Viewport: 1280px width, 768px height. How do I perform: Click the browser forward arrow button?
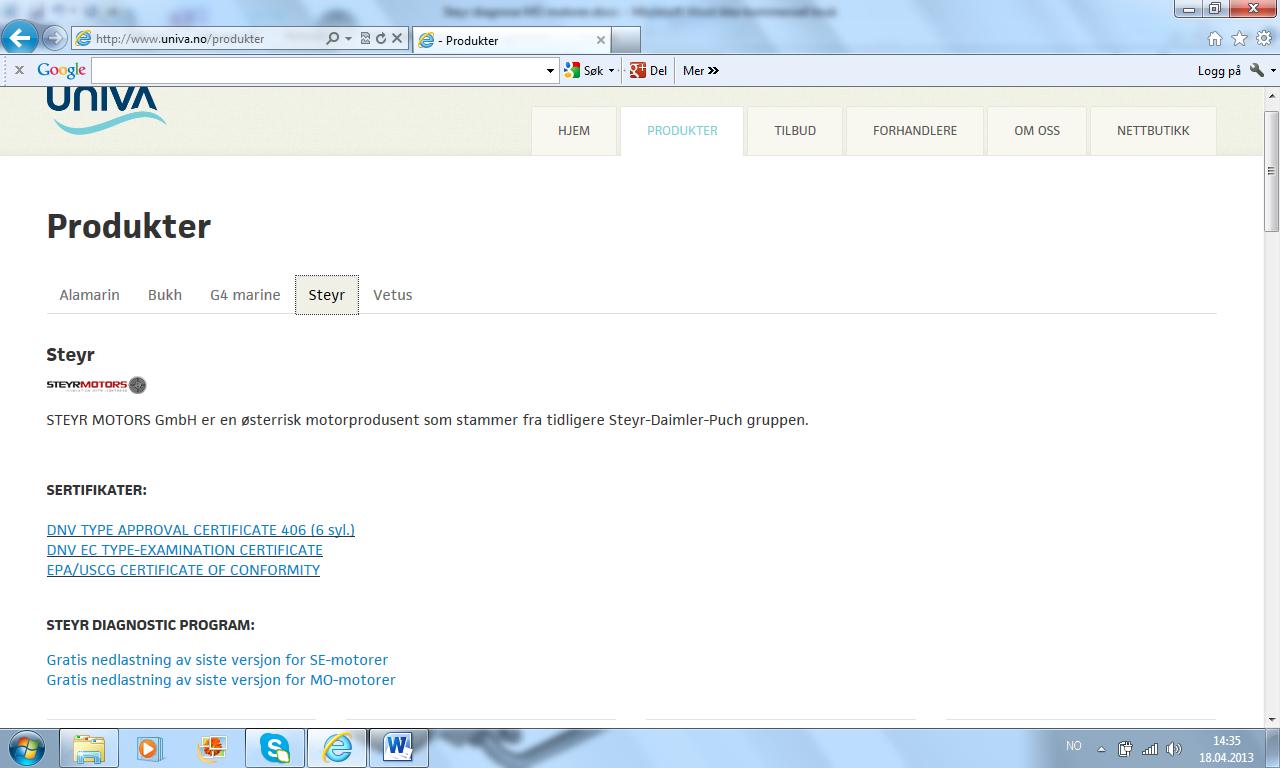pyautogui.click(x=54, y=39)
